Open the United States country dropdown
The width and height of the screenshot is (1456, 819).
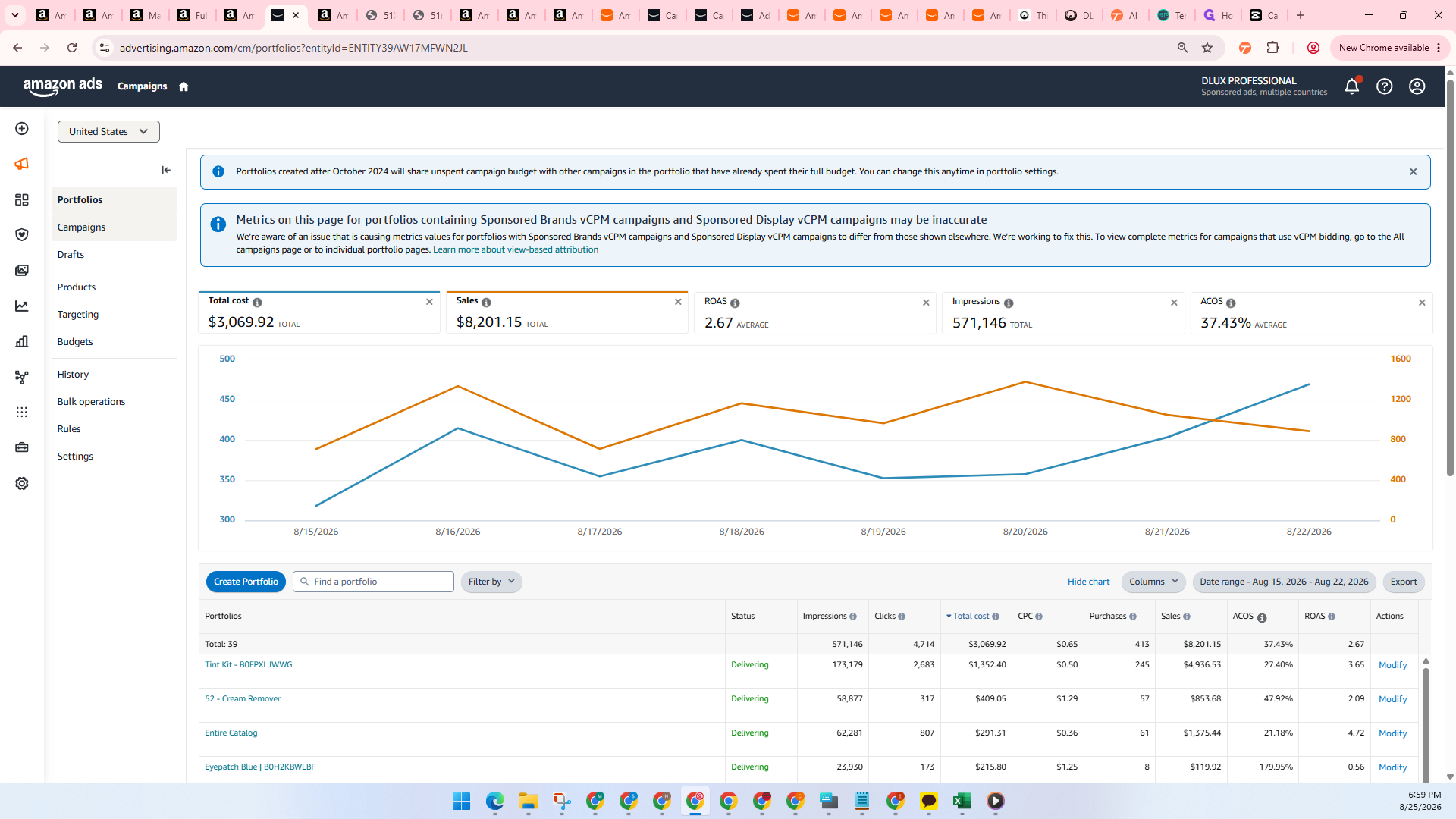(x=108, y=131)
